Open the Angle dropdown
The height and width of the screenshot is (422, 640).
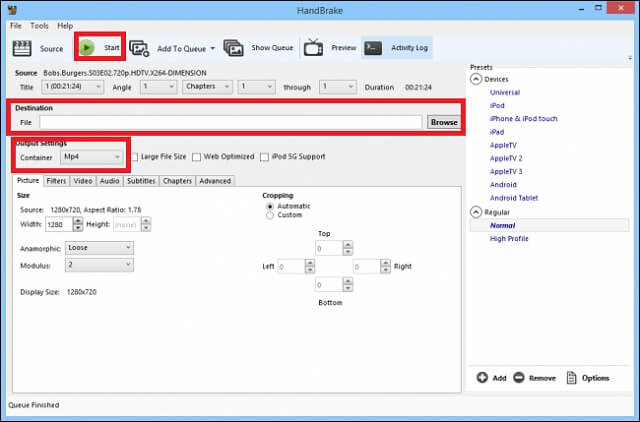point(158,87)
